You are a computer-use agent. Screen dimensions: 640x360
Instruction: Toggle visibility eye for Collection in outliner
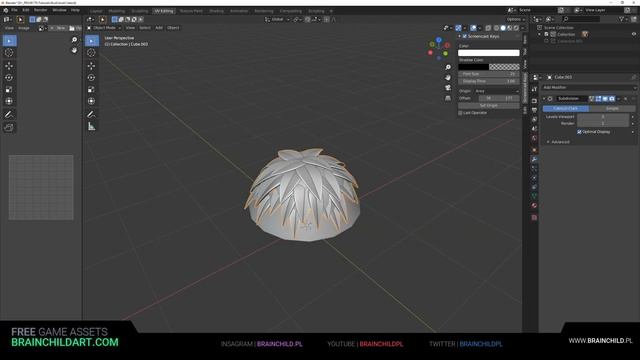pos(634,34)
